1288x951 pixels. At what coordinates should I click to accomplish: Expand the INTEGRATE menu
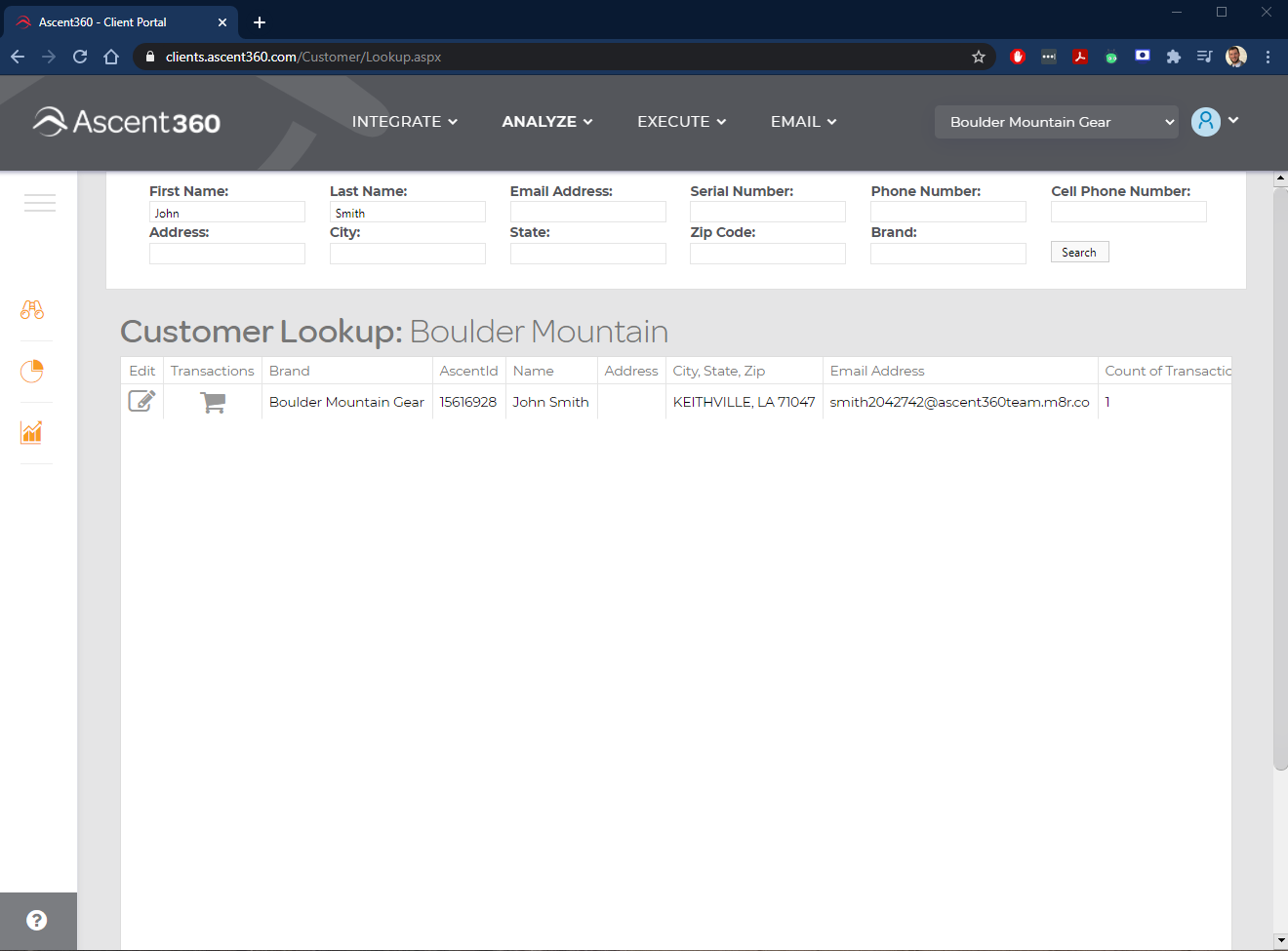(405, 122)
